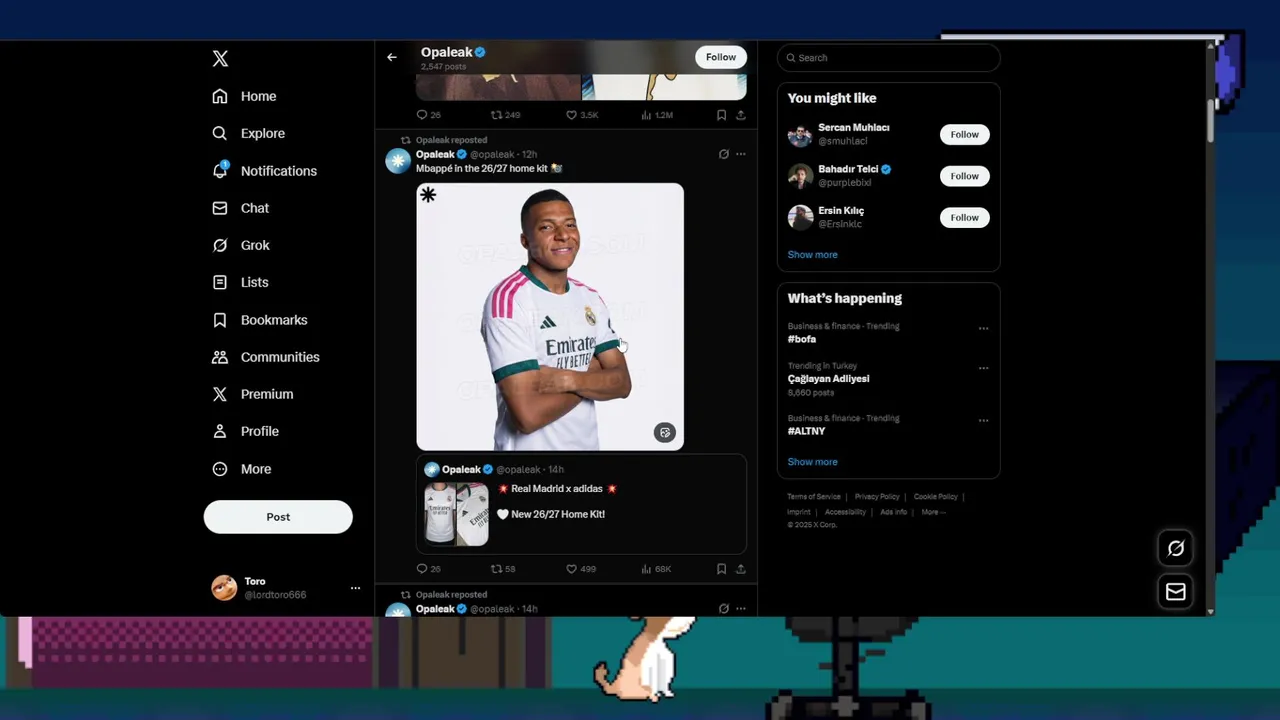Image resolution: width=1280 pixels, height=720 pixels.
Task: Share the top post with 1.2M views
Action: (741, 115)
